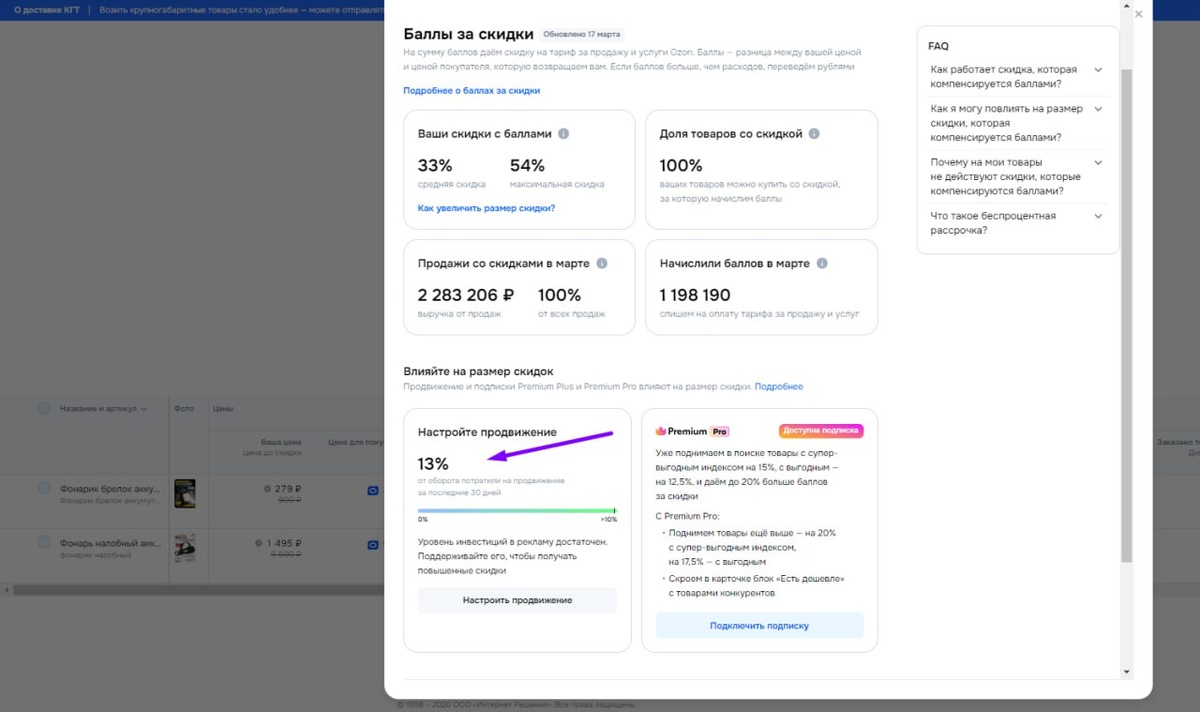Click the 2 283 206 ₽ revenue value
This screenshot has height=712, width=1200.
466,295
